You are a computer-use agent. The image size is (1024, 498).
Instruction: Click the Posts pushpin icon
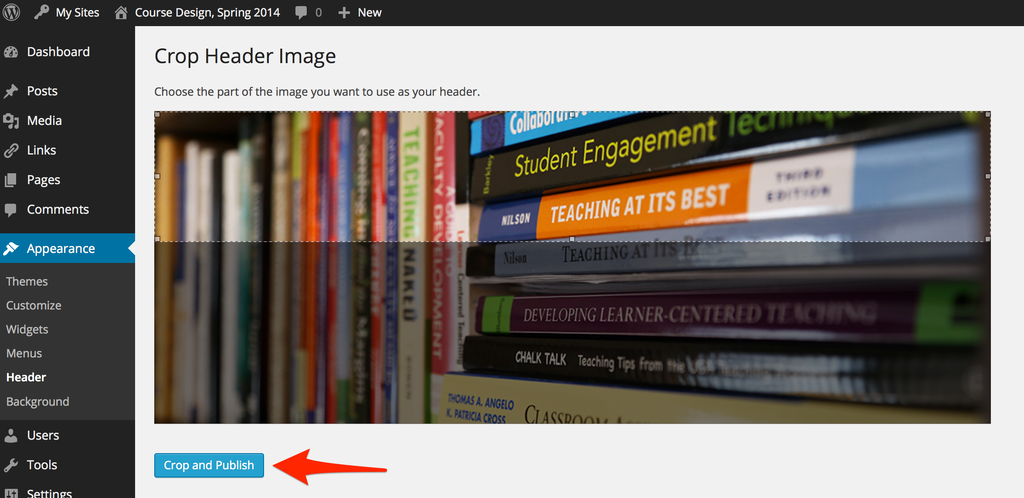[11, 91]
